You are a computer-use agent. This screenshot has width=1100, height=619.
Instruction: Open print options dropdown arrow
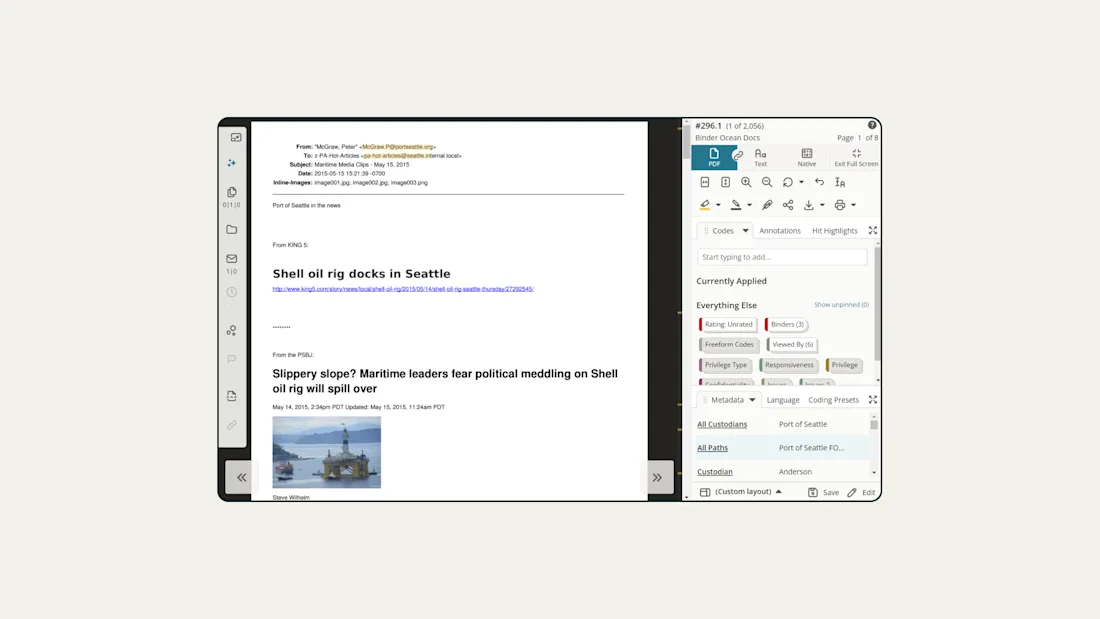coord(854,205)
